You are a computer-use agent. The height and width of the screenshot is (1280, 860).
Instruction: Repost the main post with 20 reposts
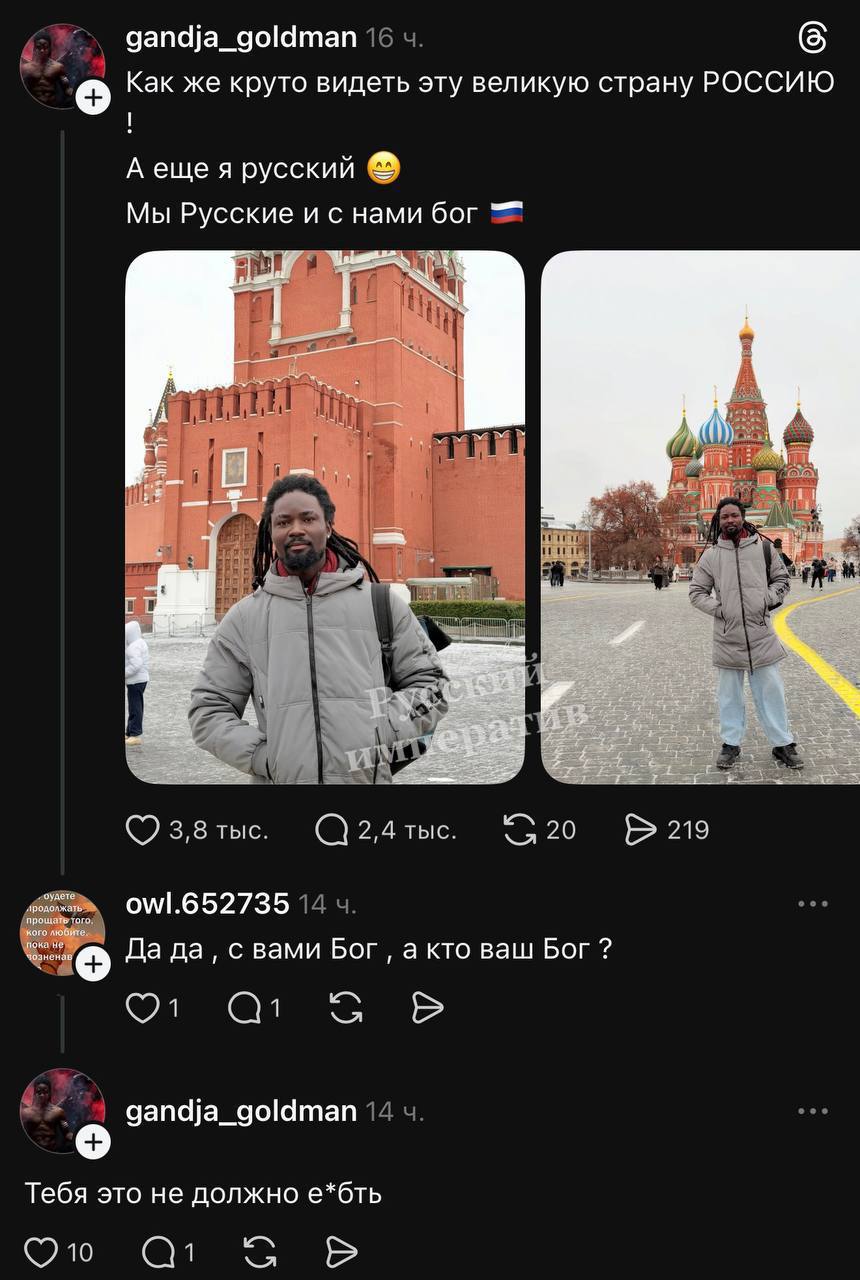[x=520, y=830]
